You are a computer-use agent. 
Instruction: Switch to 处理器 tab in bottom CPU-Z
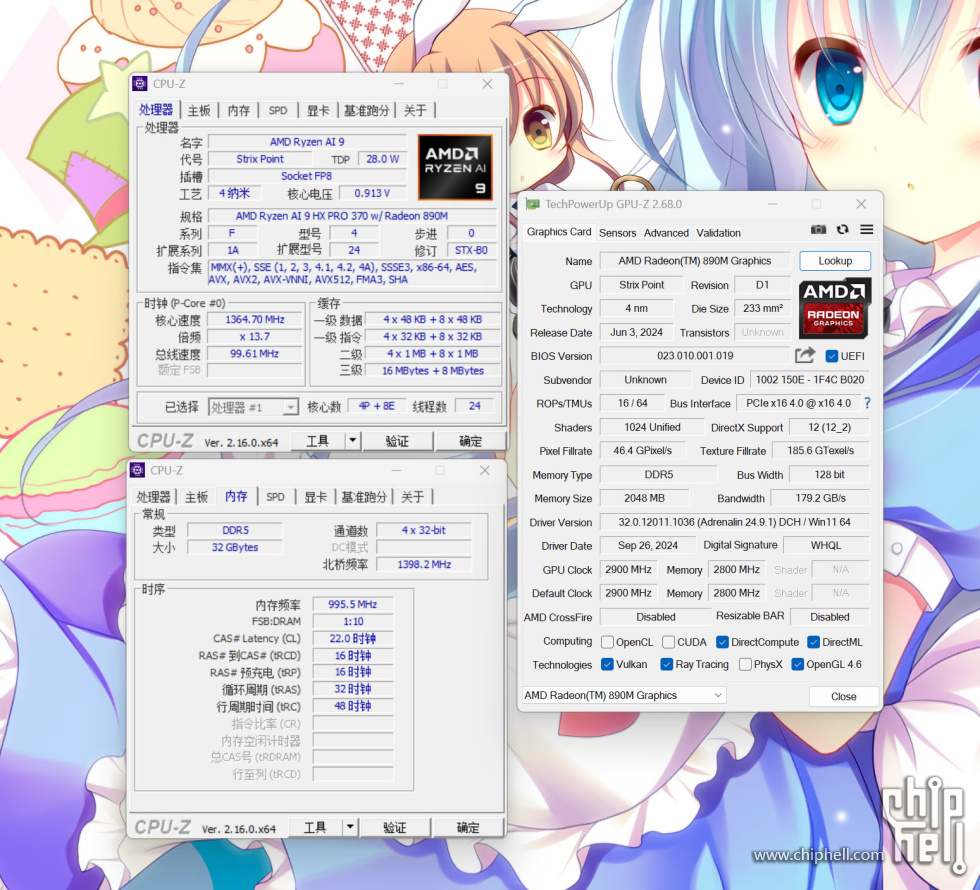[x=154, y=497]
